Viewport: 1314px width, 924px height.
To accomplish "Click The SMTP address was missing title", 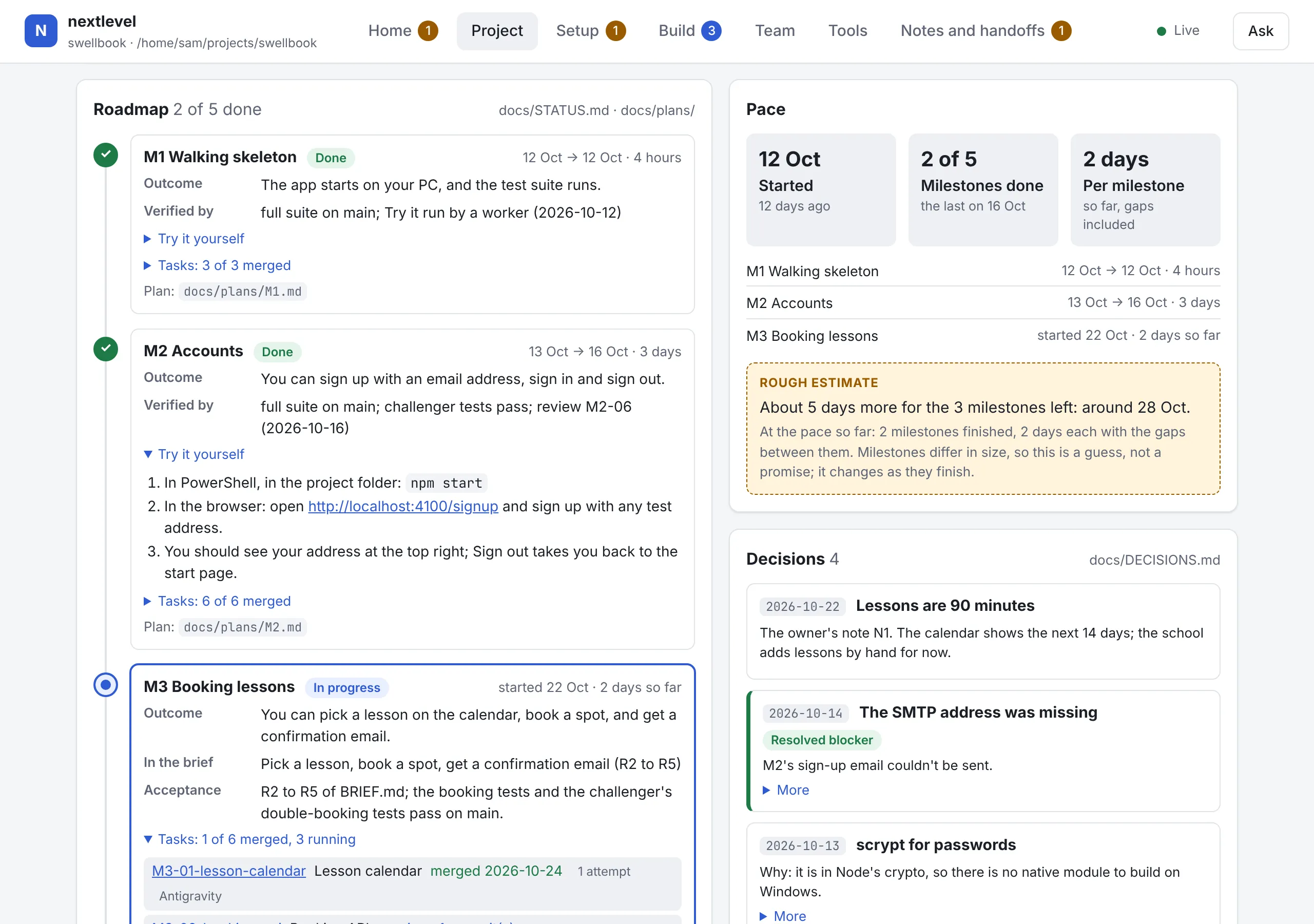I will [x=978, y=712].
